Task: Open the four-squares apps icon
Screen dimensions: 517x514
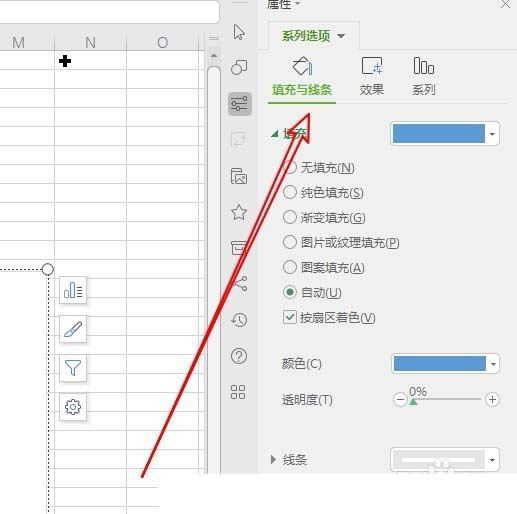Action: (238, 392)
